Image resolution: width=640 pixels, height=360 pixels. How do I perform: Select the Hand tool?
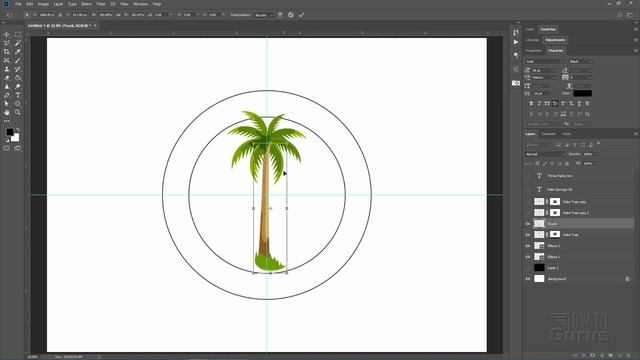pos(7,112)
